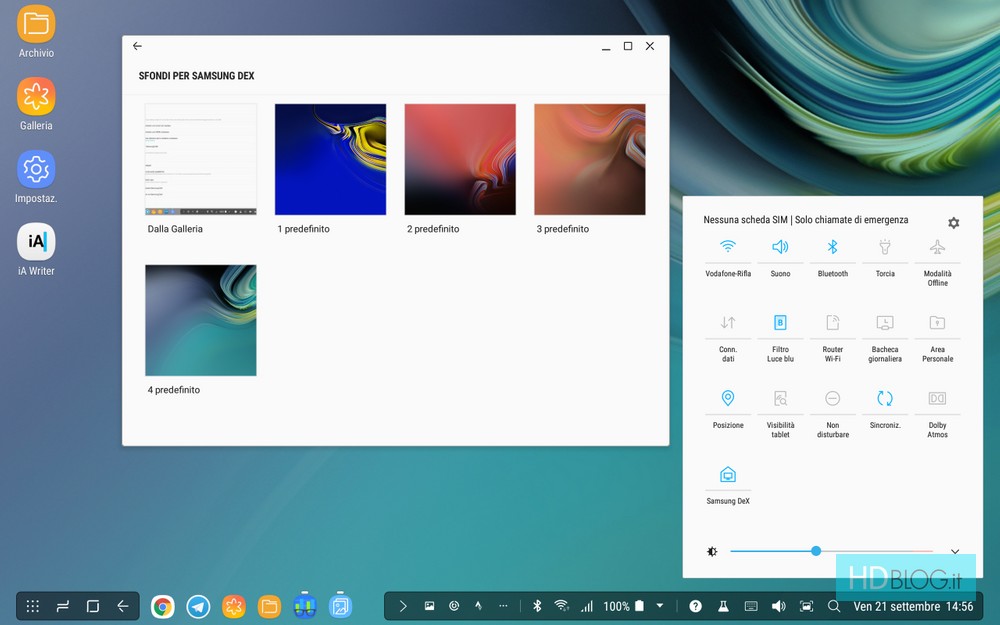Toggle Conn. dati mobile data
Image resolution: width=1000 pixels, height=625 pixels.
(x=728, y=338)
